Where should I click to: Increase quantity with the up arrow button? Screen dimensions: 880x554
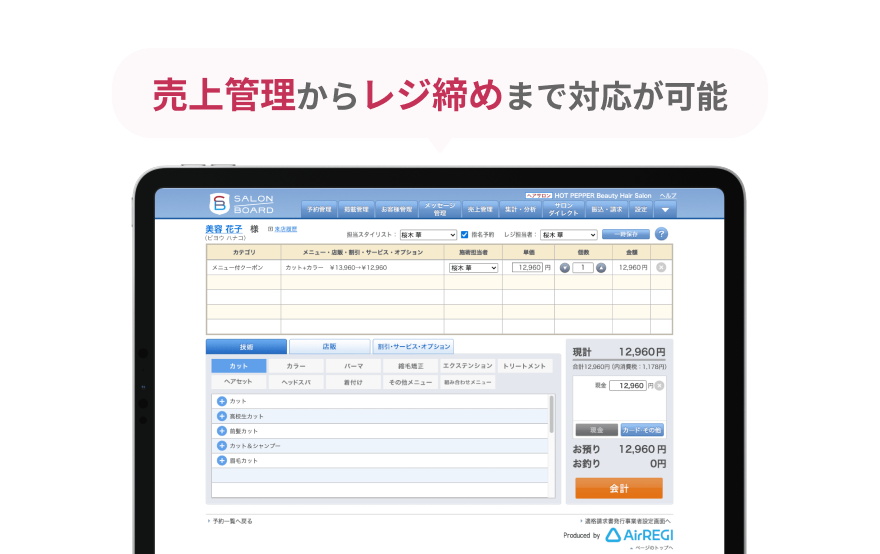pos(601,268)
